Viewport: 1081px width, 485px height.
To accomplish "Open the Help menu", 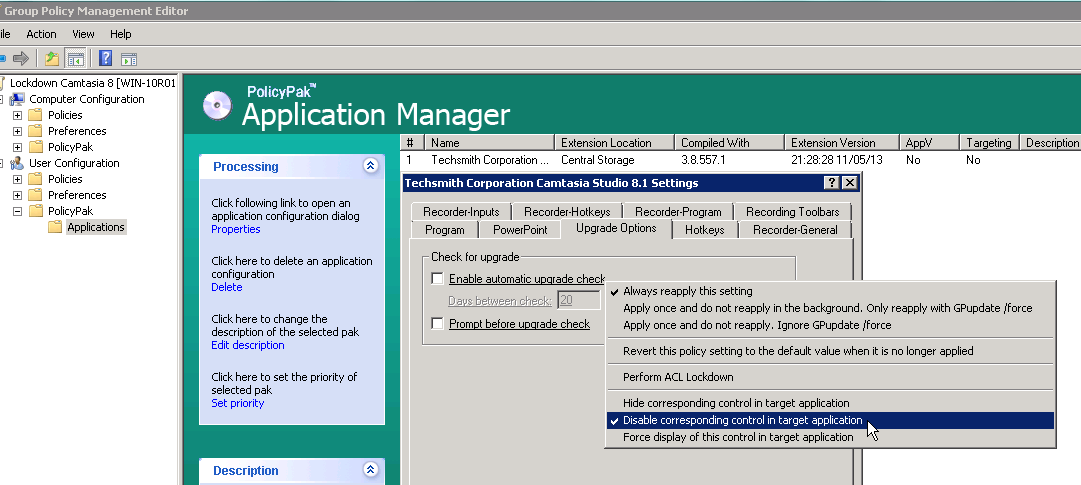I will 121,34.
